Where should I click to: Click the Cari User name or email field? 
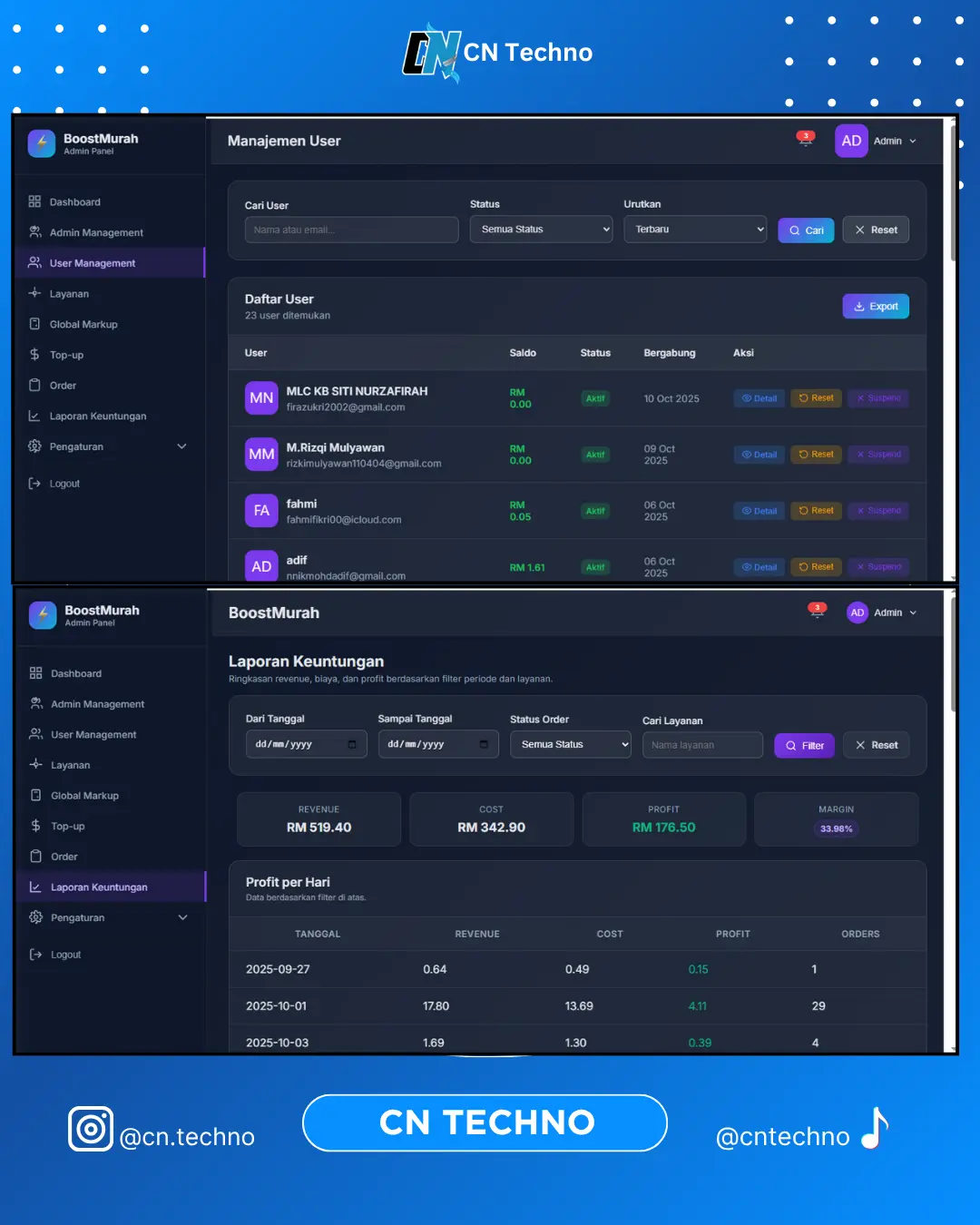351,230
